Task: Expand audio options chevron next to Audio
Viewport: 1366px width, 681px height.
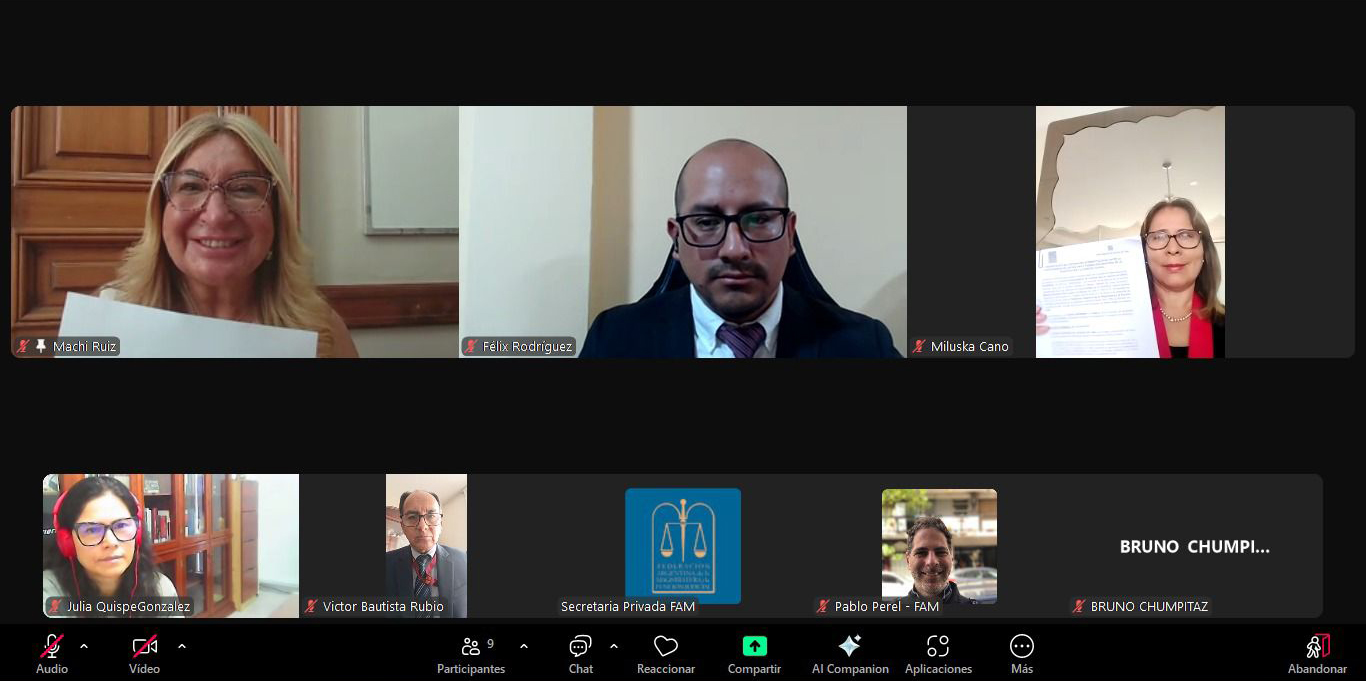Action: coord(84,646)
